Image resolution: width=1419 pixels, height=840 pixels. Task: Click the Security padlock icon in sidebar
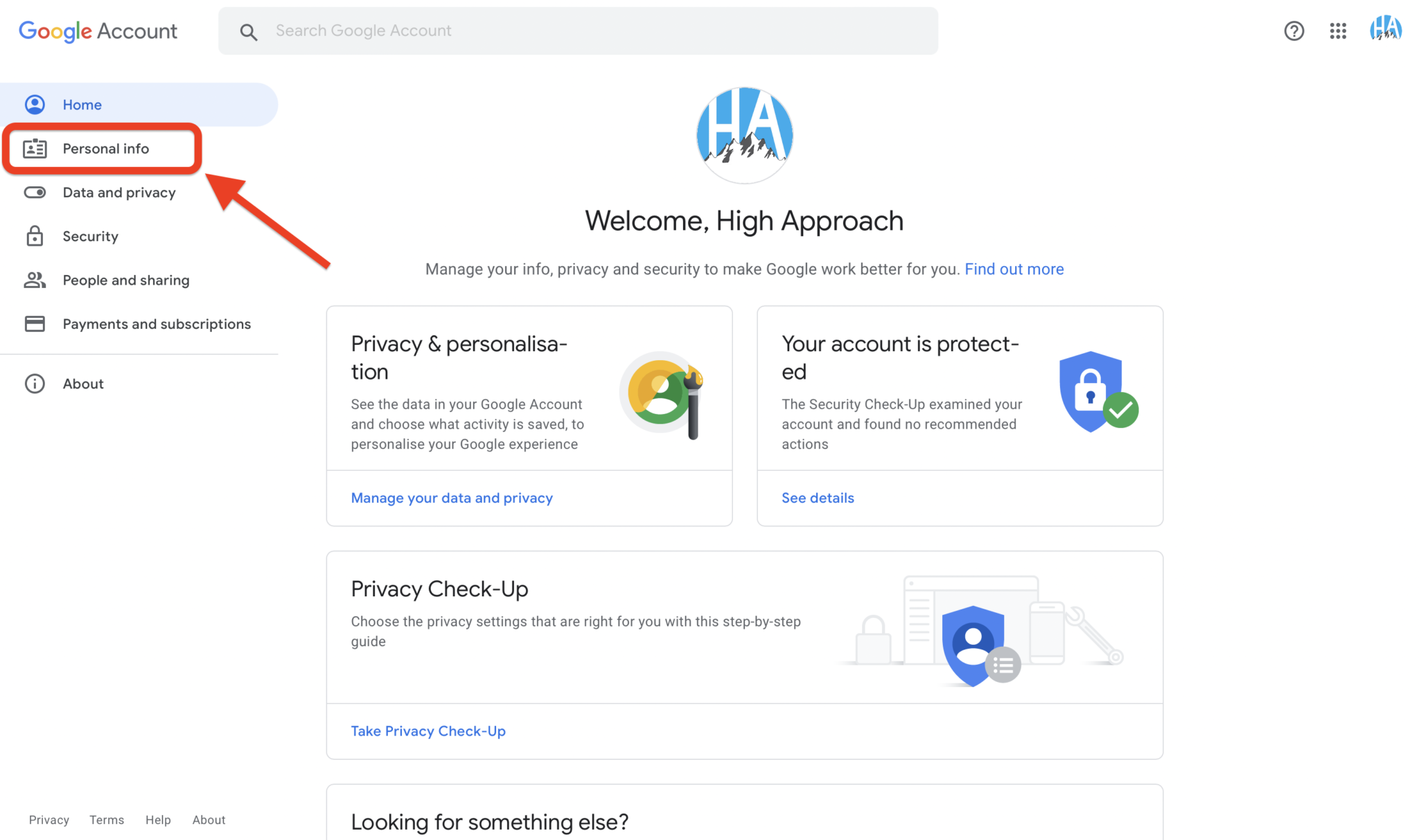35,236
